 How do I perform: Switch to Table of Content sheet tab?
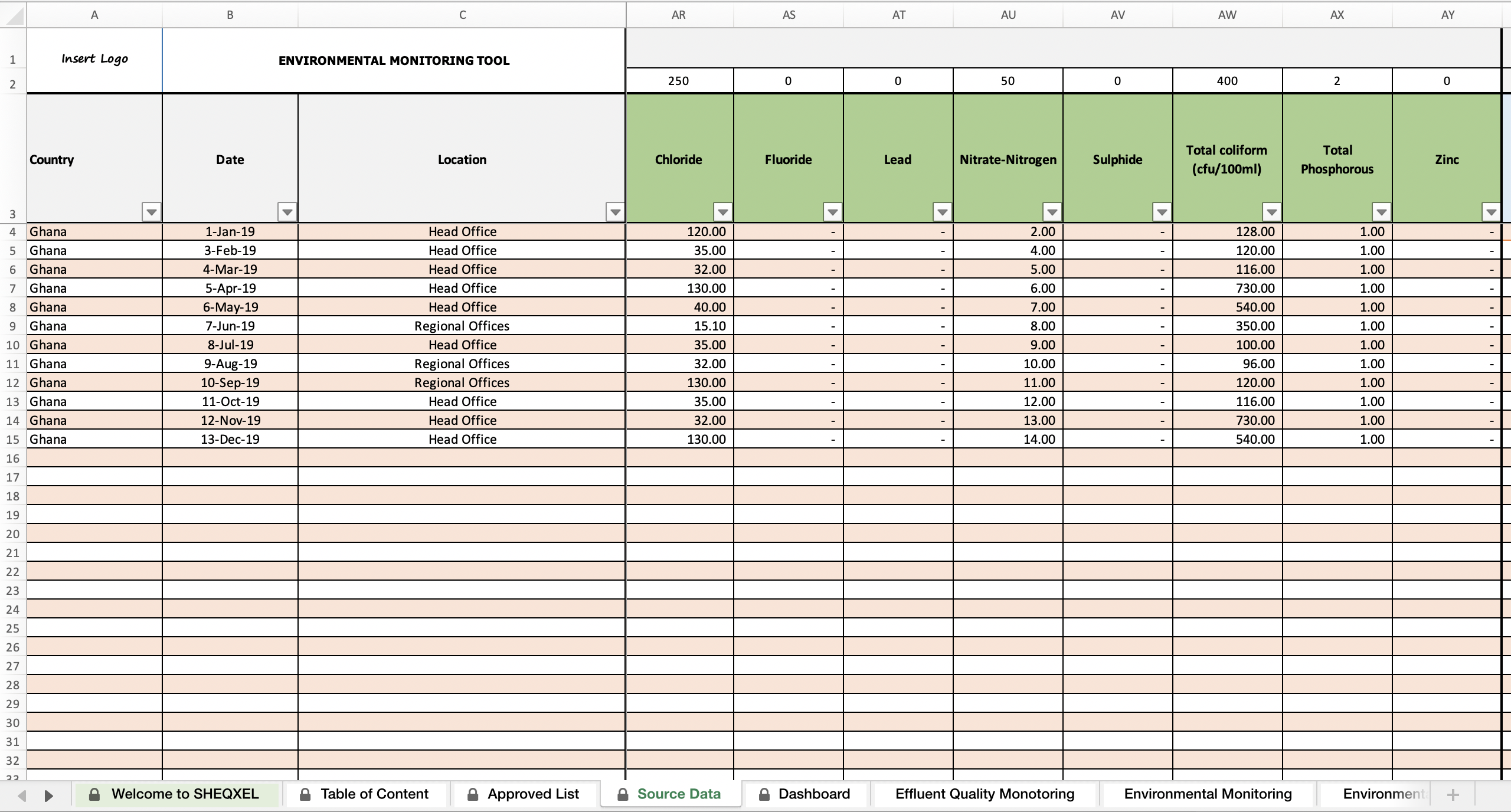[x=366, y=794]
